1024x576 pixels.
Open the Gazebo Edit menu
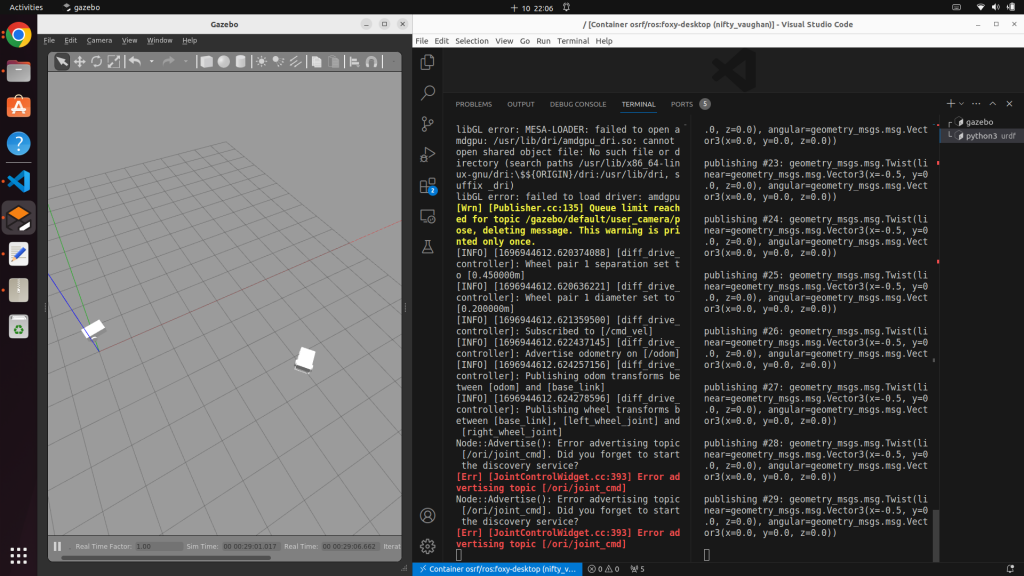[71, 40]
